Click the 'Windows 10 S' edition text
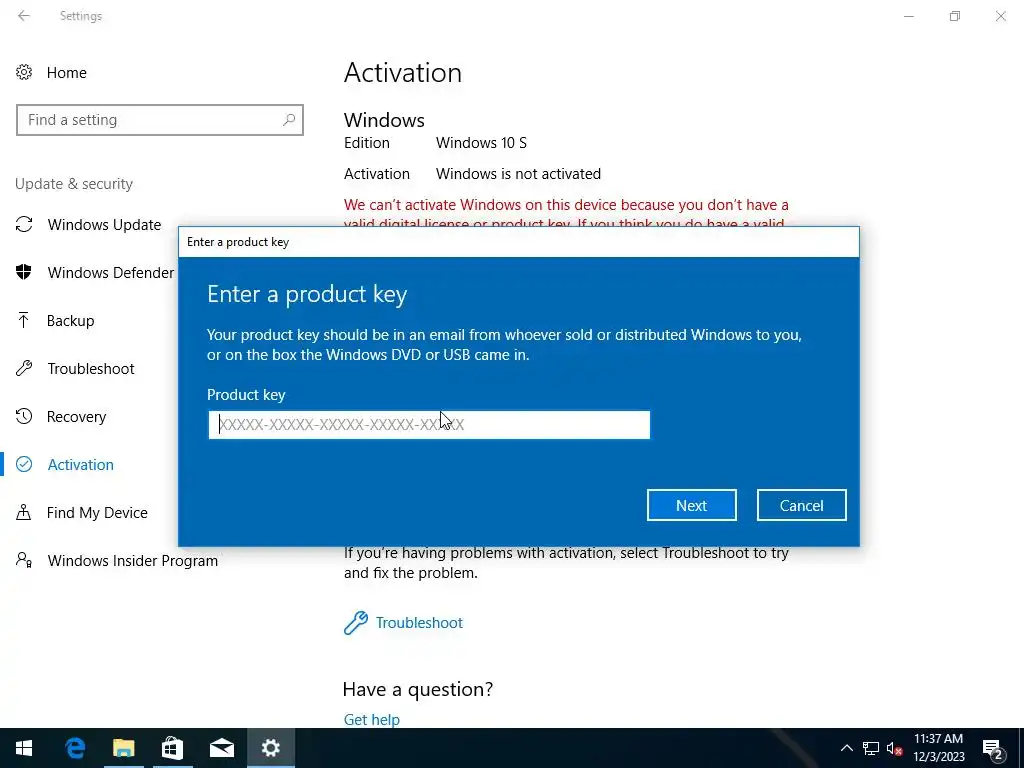The image size is (1024, 768). 481,142
